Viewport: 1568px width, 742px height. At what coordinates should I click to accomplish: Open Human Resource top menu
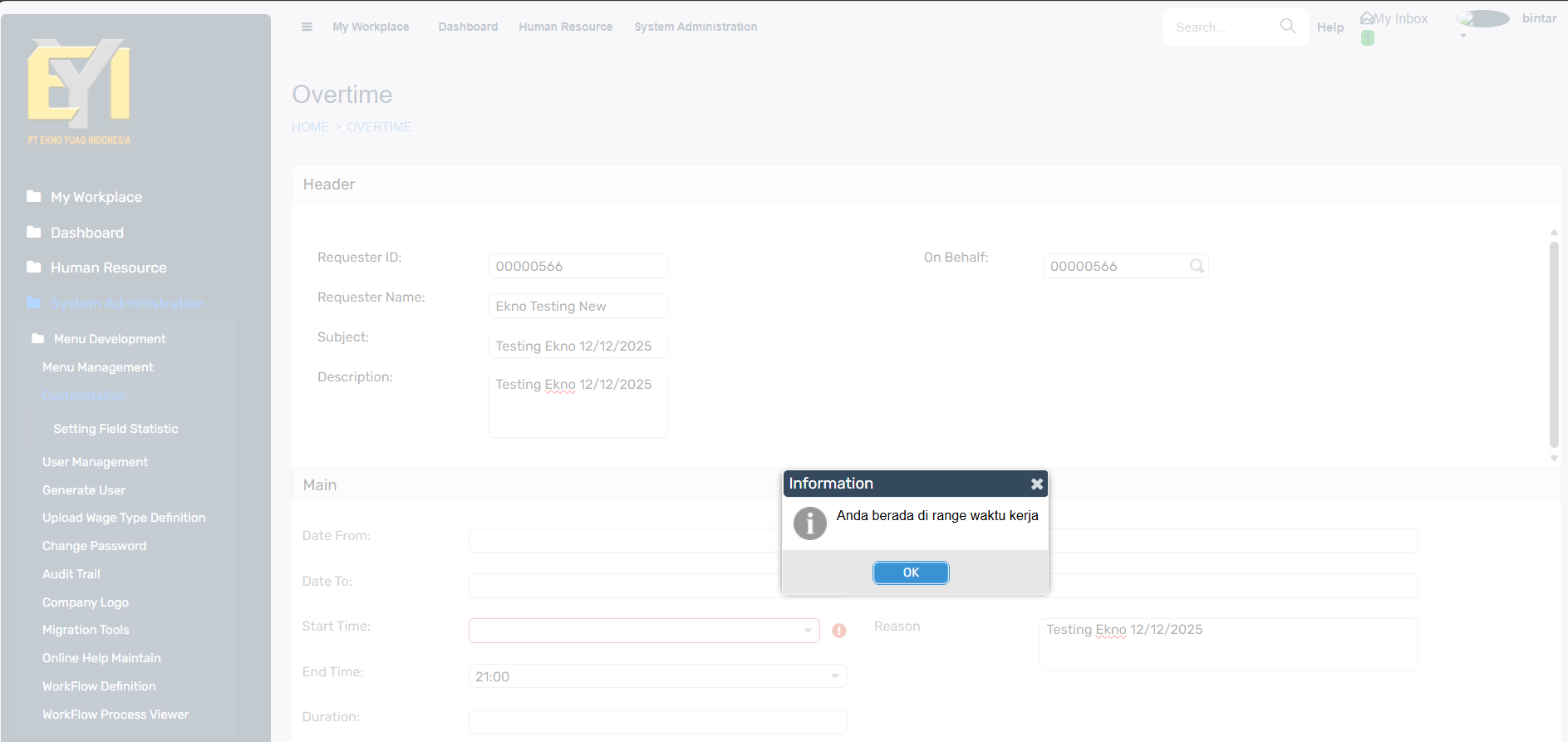tap(565, 27)
